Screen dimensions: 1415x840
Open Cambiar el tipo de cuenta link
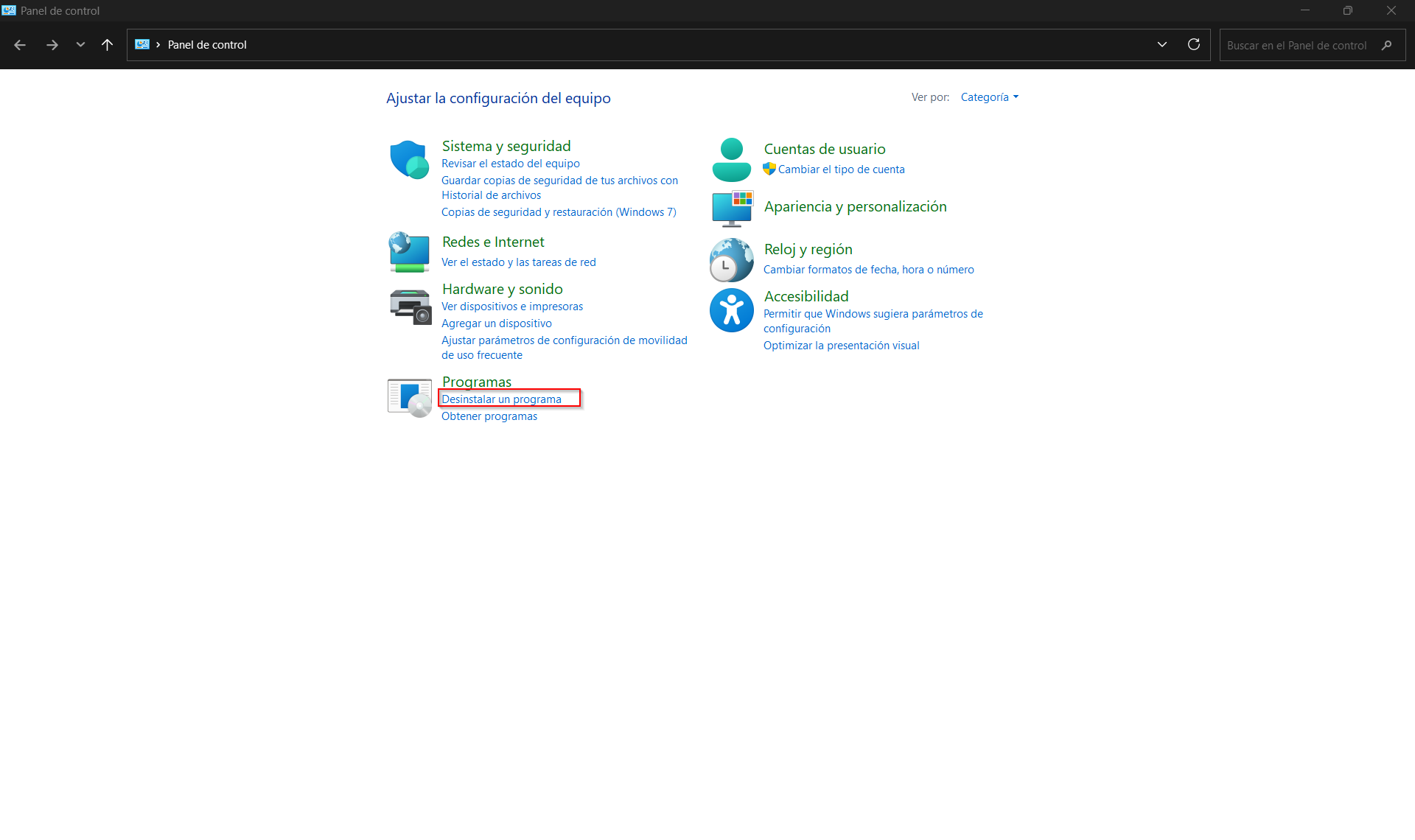click(841, 169)
